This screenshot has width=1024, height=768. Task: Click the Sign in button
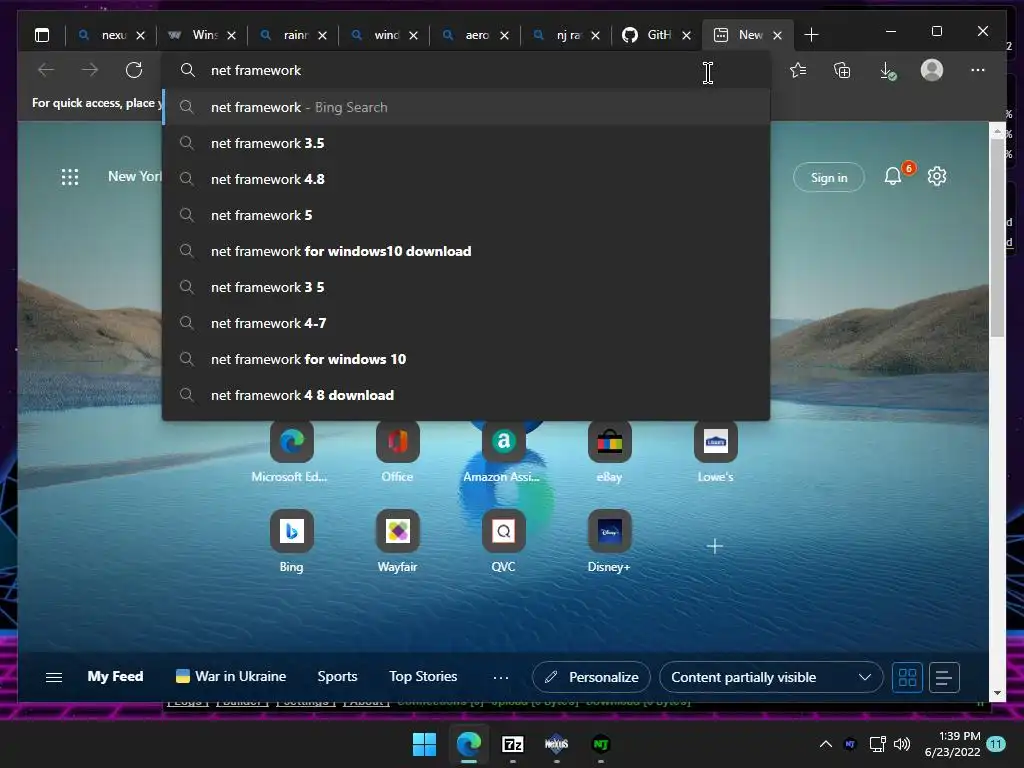click(x=829, y=177)
